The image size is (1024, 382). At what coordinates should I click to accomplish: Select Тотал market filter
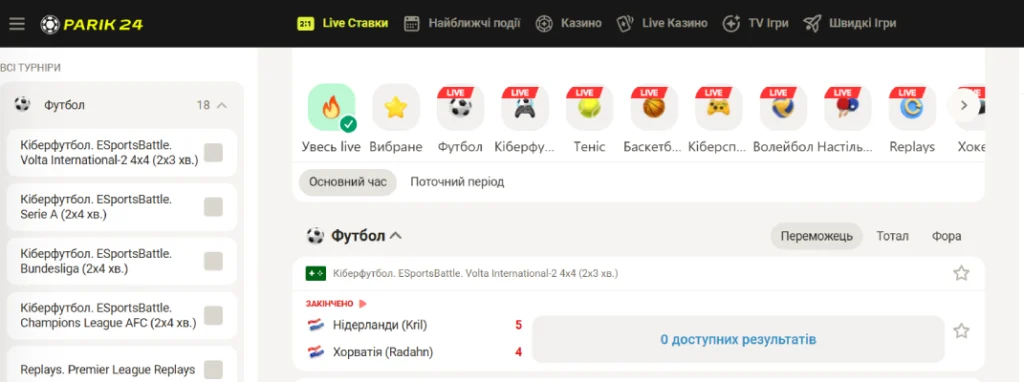(892, 236)
